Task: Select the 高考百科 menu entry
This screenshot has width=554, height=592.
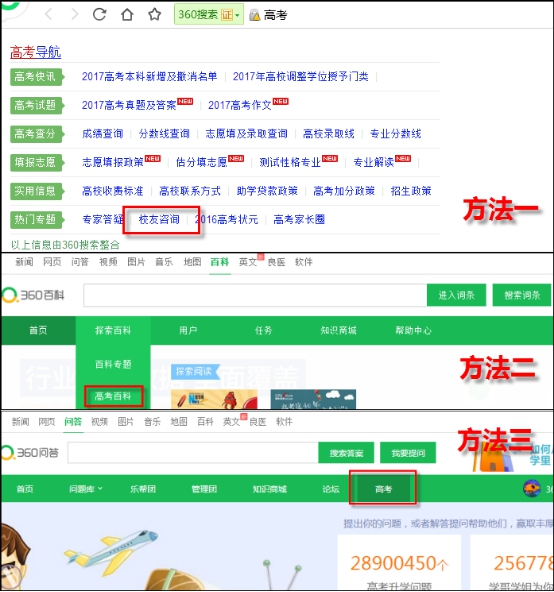Action: click(x=113, y=396)
